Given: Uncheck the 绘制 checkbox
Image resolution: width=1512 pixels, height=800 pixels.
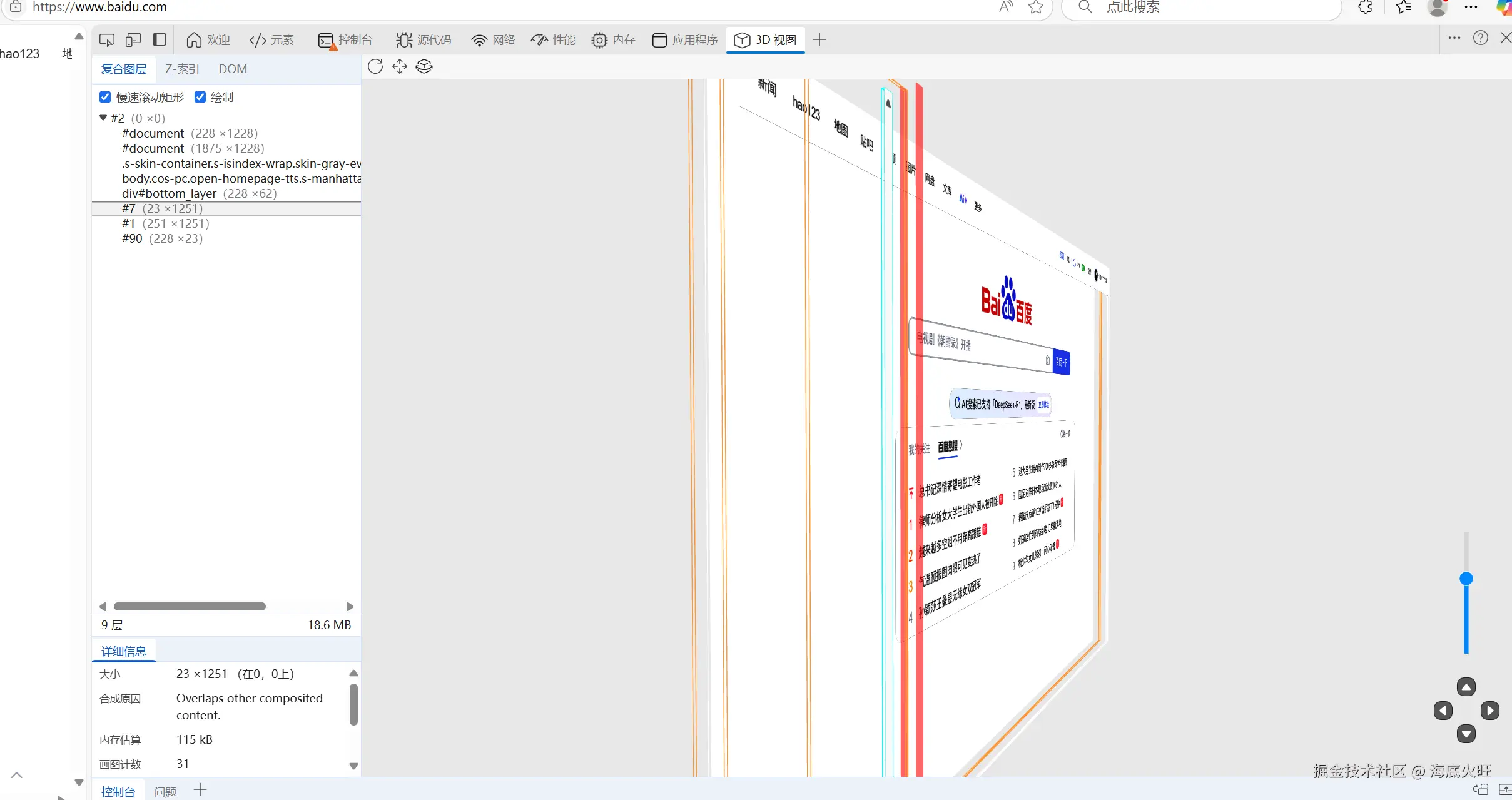Looking at the screenshot, I should 200,97.
